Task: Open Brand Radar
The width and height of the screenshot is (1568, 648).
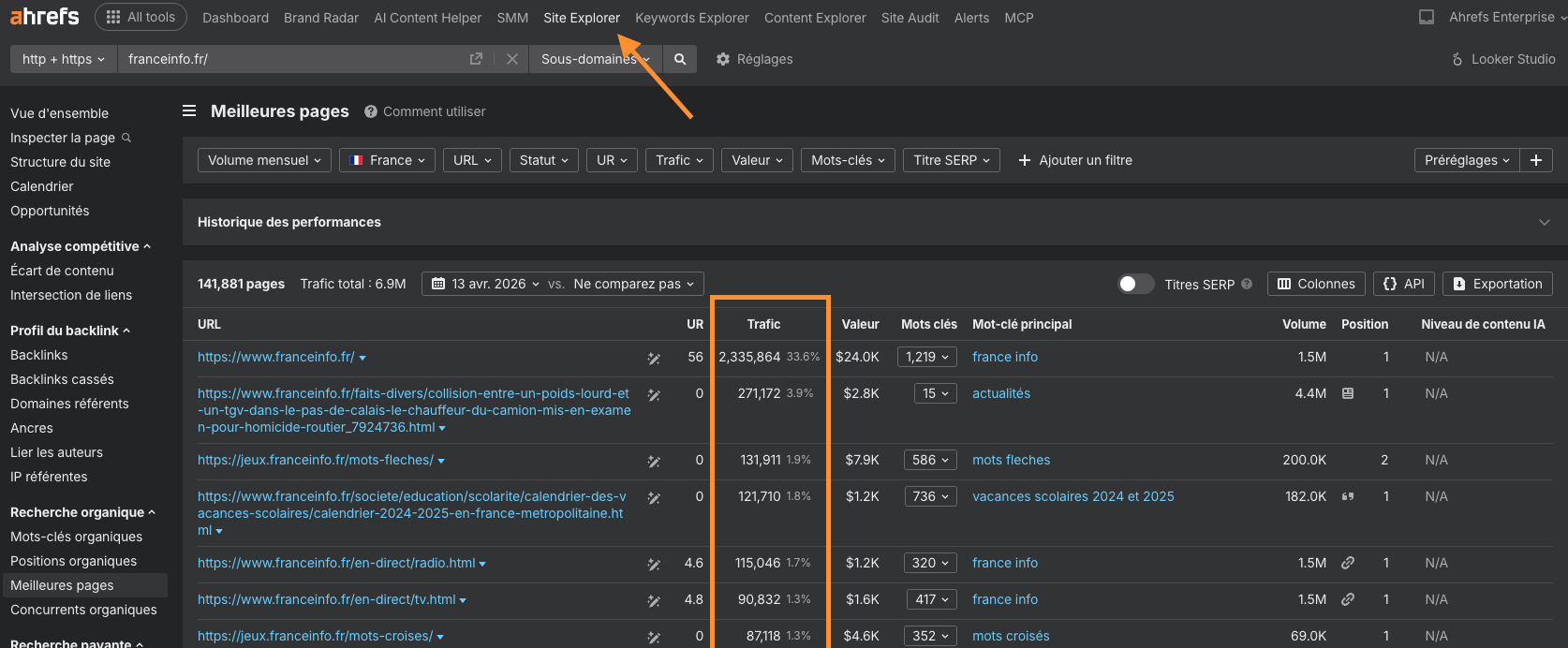Action: (x=321, y=18)
